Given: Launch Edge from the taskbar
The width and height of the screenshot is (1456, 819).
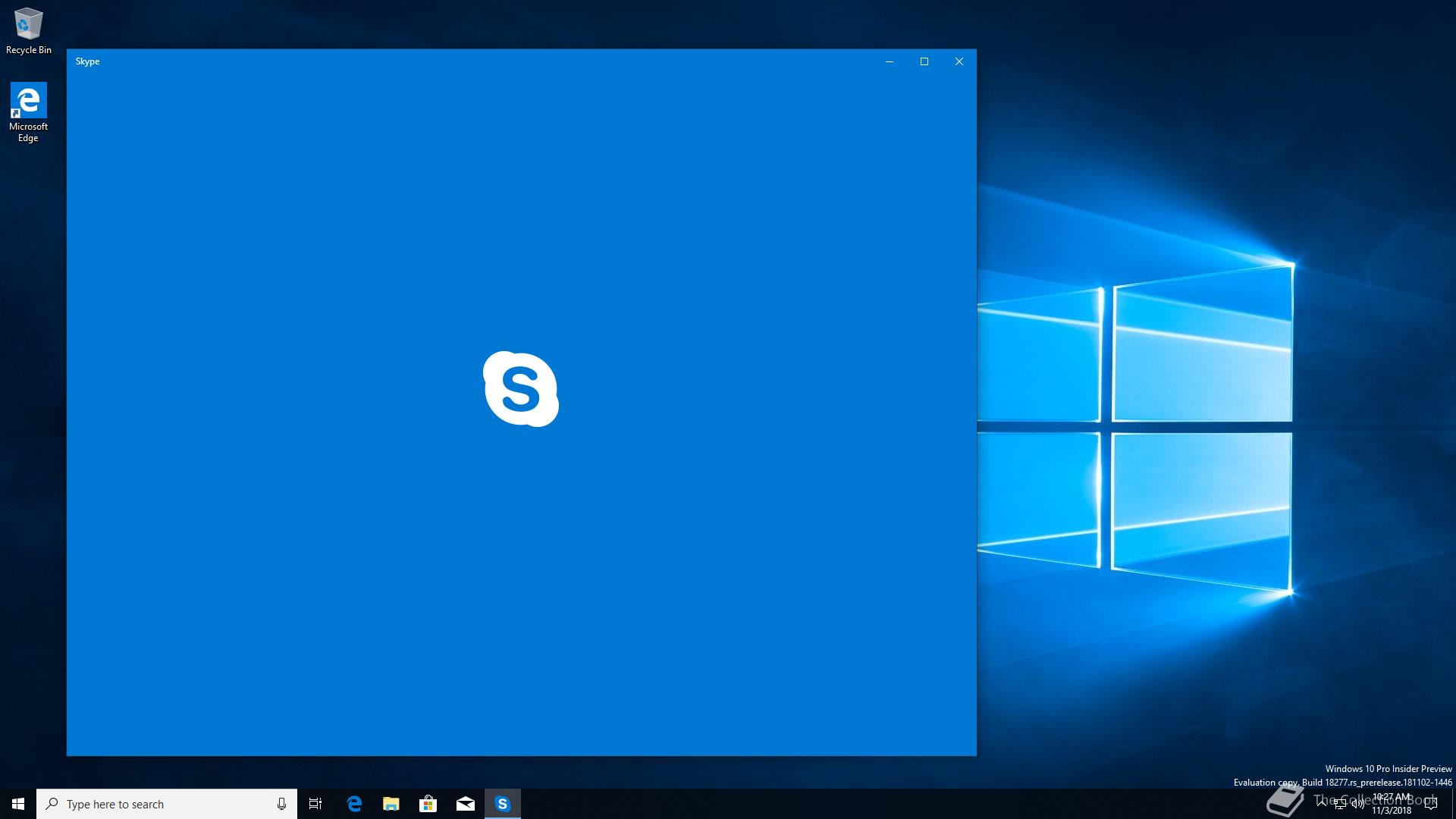Looking at the screenshot, I should 354,804.
